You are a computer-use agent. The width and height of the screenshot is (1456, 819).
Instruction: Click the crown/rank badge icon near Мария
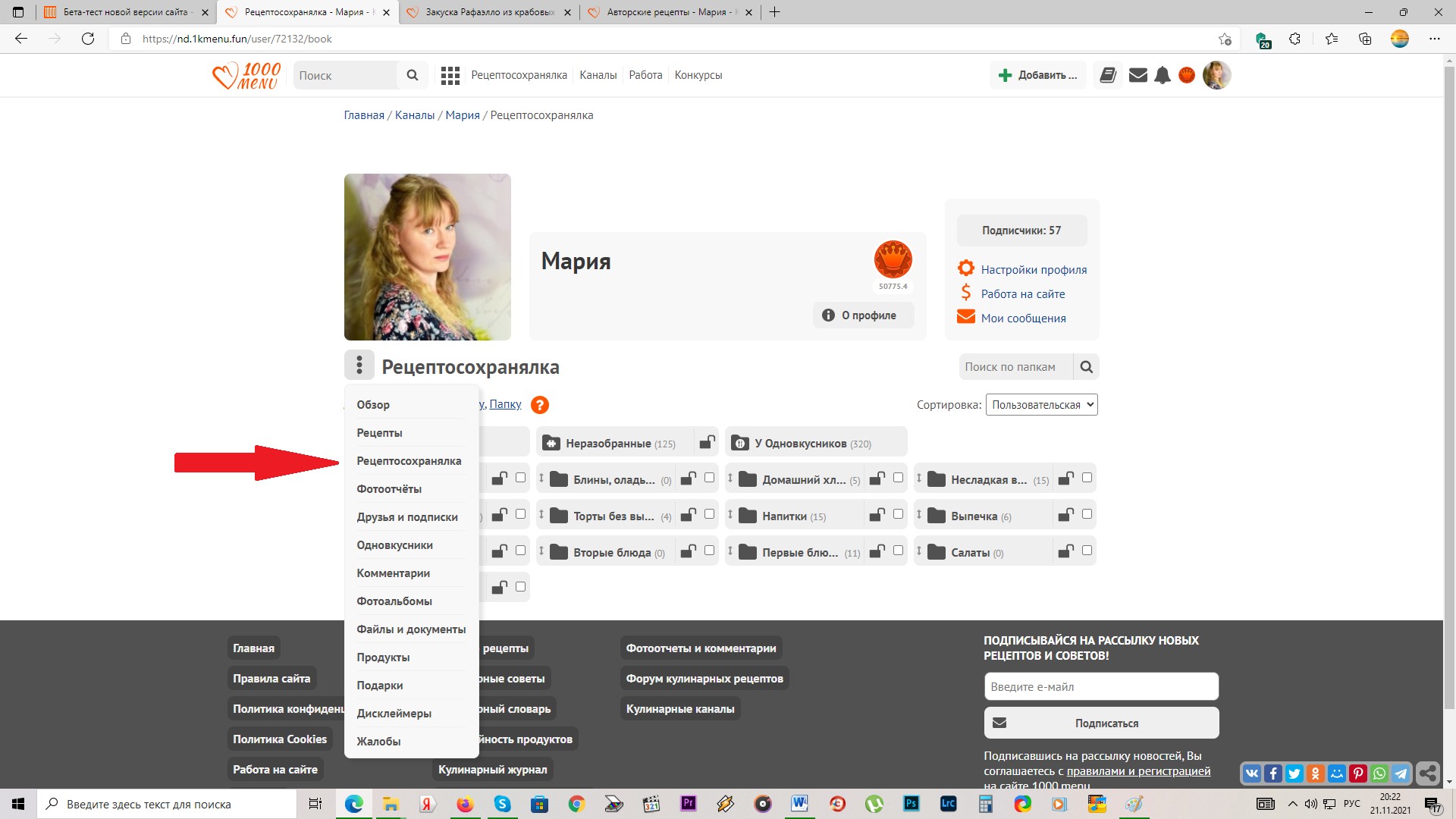click(892, 259)
